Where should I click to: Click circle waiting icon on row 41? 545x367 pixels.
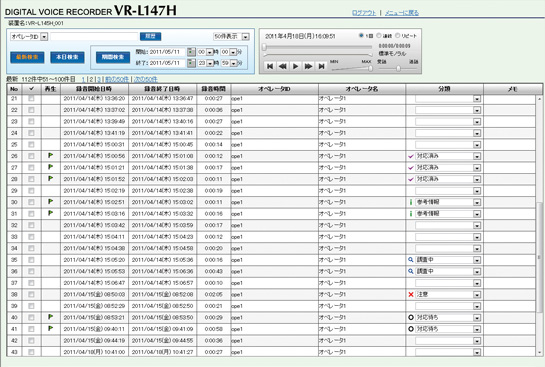point(411,329)
